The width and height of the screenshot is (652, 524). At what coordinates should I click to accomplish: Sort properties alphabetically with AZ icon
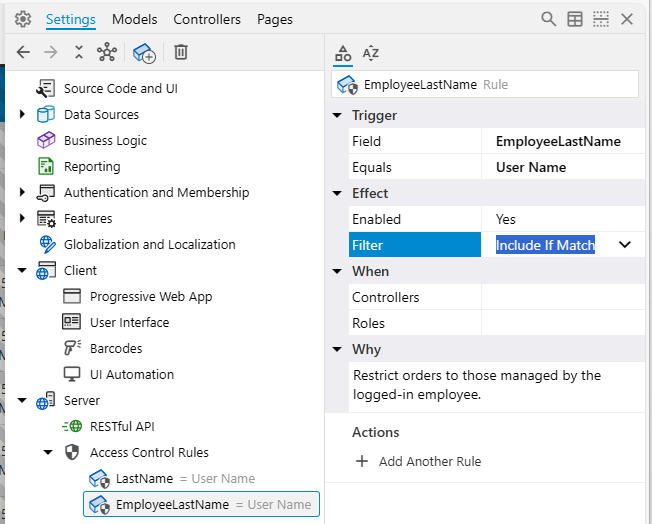pos(371,53)
